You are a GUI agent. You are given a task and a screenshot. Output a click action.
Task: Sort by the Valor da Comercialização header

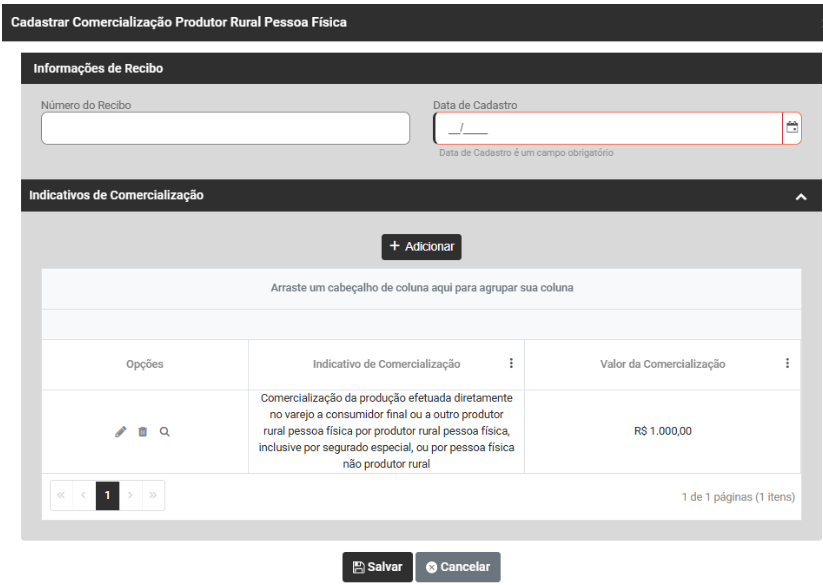[x=662, y=364]
